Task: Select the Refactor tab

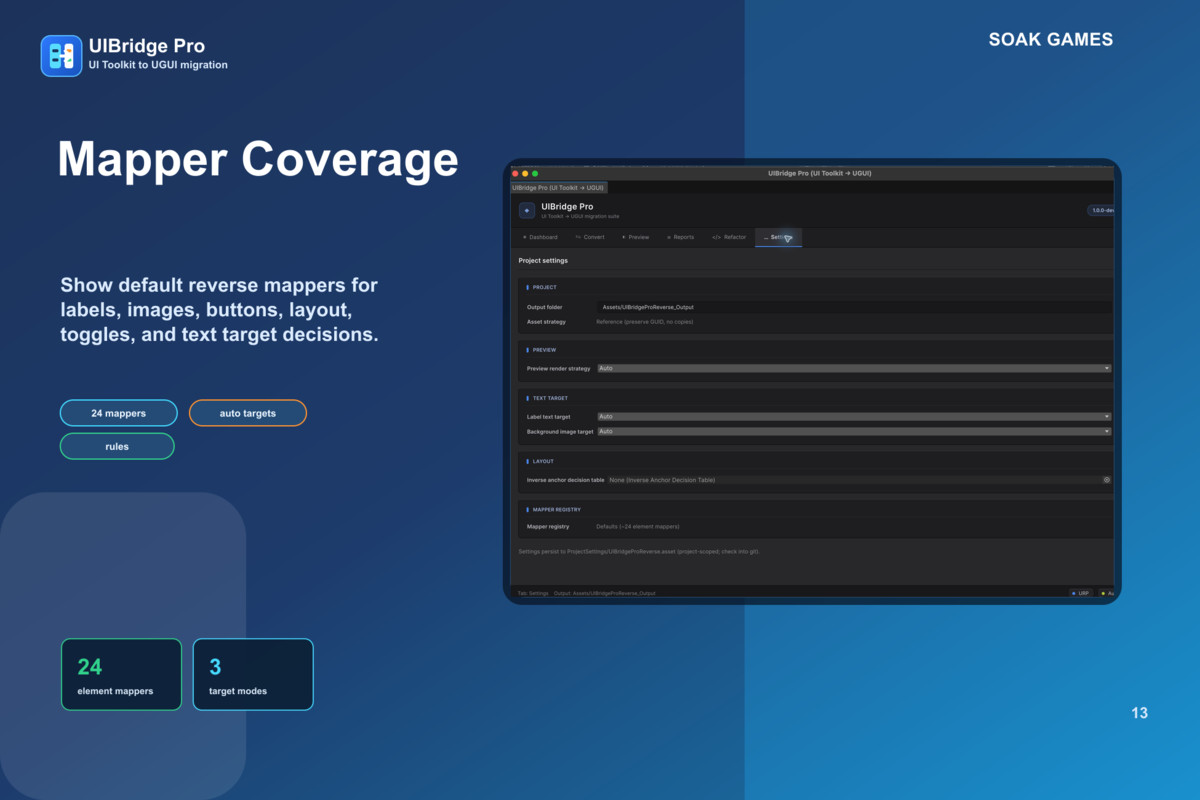Action: (729, 237)
